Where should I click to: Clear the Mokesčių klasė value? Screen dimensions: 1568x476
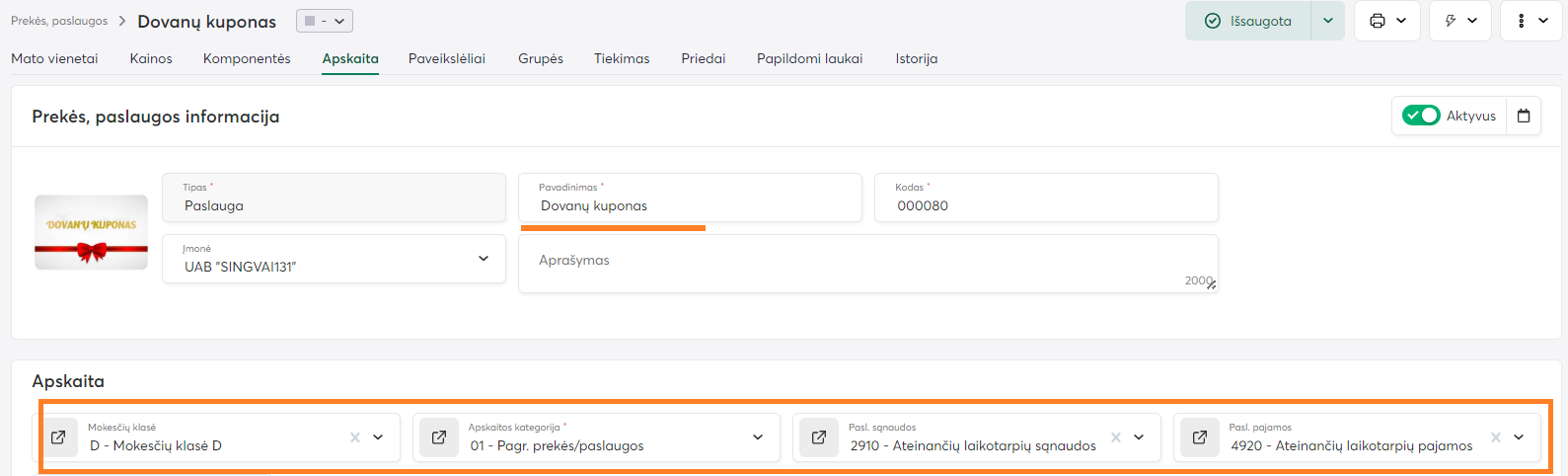click(x=355, y=437)
